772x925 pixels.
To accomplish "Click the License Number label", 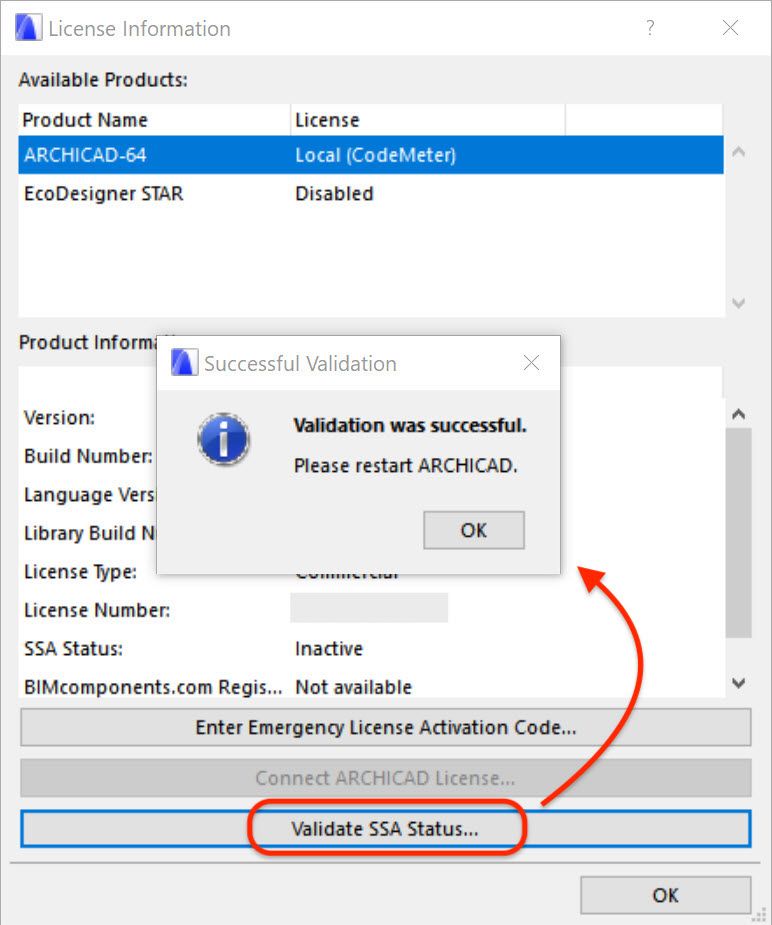I will (x=97, y=610).
